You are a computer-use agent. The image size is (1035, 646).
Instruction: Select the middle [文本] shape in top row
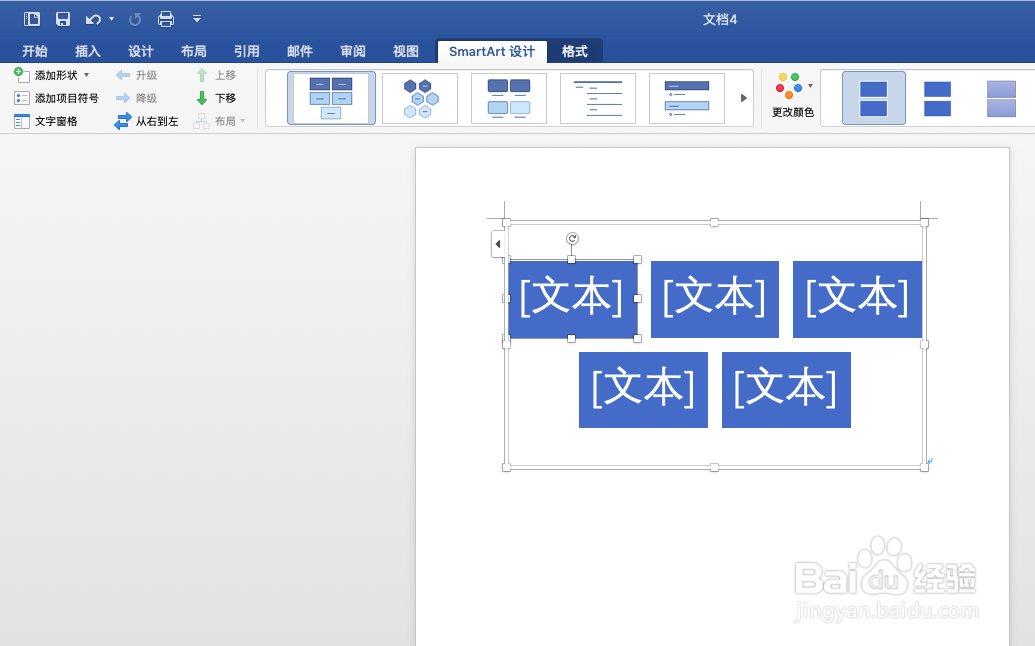coord(715,299)
